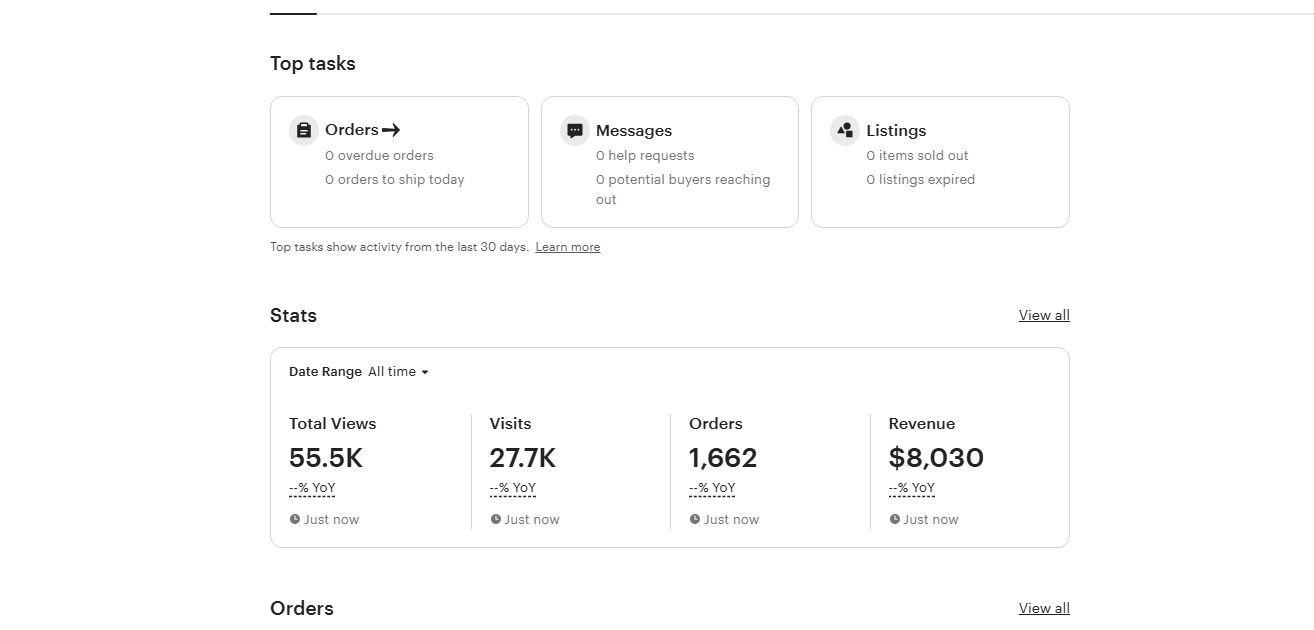Click '0 help requests' text
This screenshot has height=630, width=1314.
click(645, 155)
